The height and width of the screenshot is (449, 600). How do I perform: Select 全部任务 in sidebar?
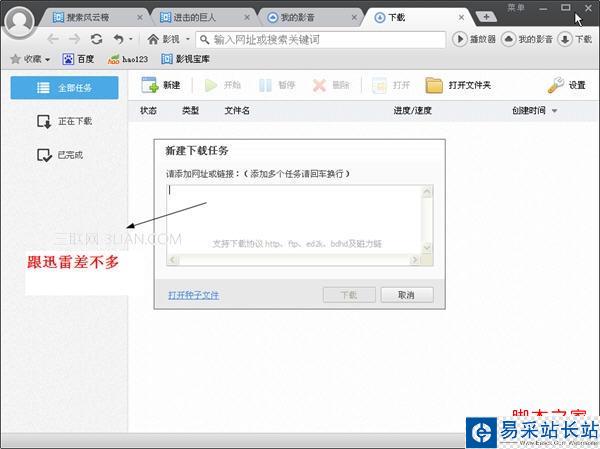64,88
